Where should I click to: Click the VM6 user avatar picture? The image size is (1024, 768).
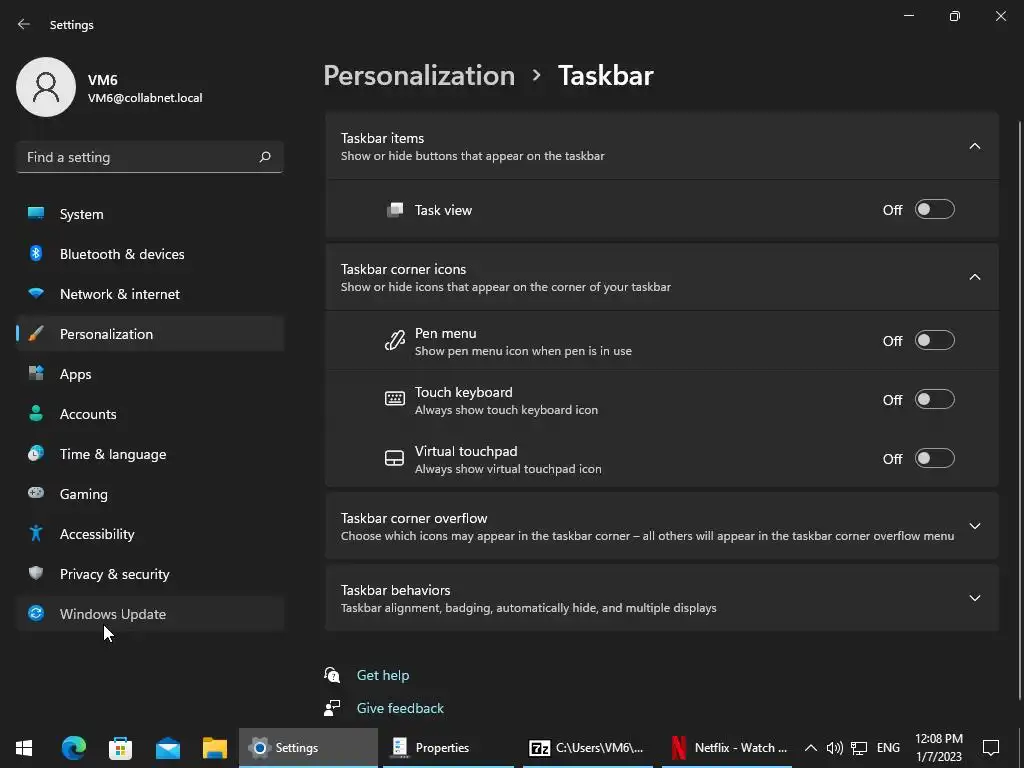click(x=46, y=87)
